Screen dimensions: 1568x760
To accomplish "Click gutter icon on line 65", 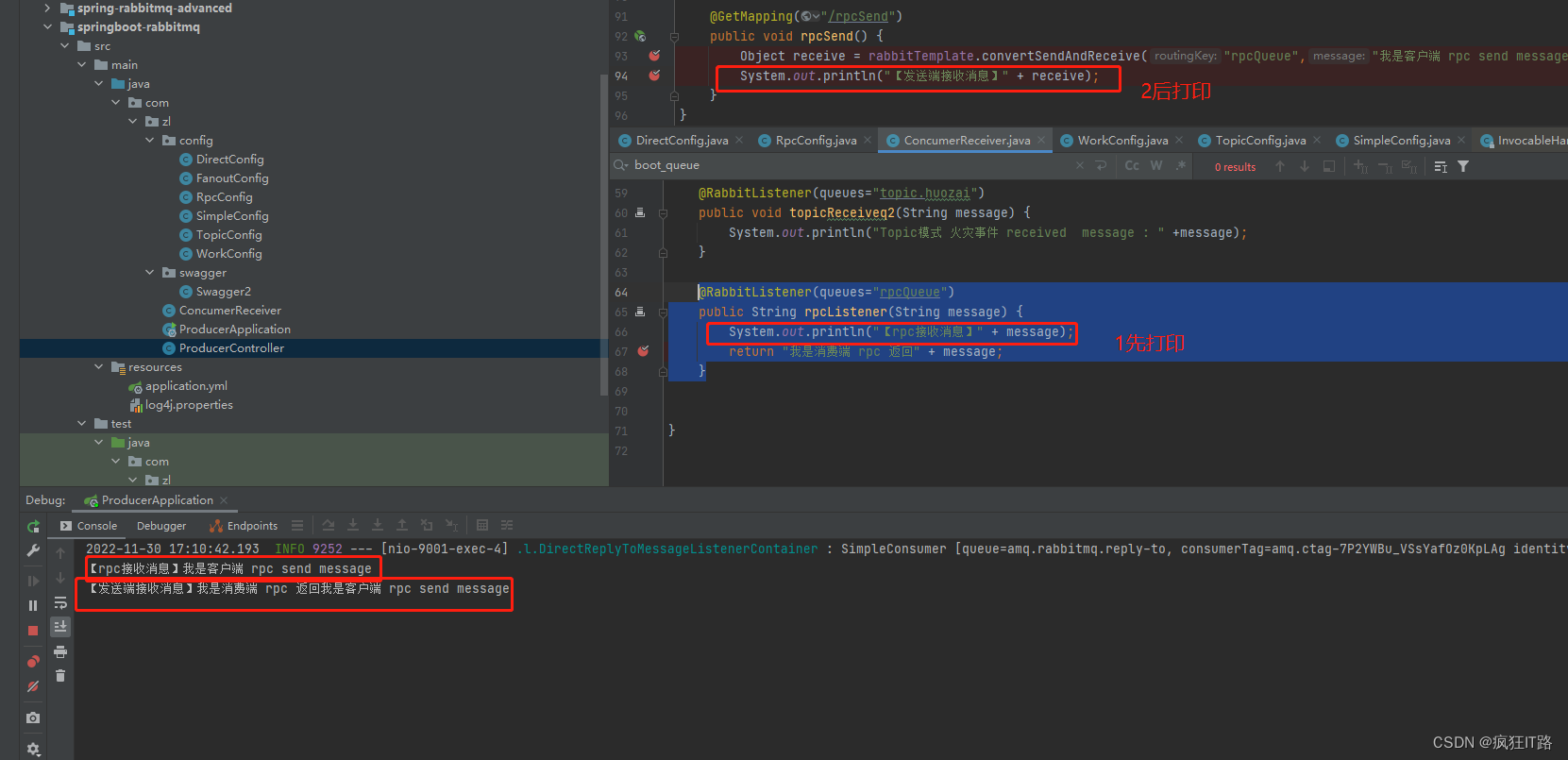I will 640,312.
